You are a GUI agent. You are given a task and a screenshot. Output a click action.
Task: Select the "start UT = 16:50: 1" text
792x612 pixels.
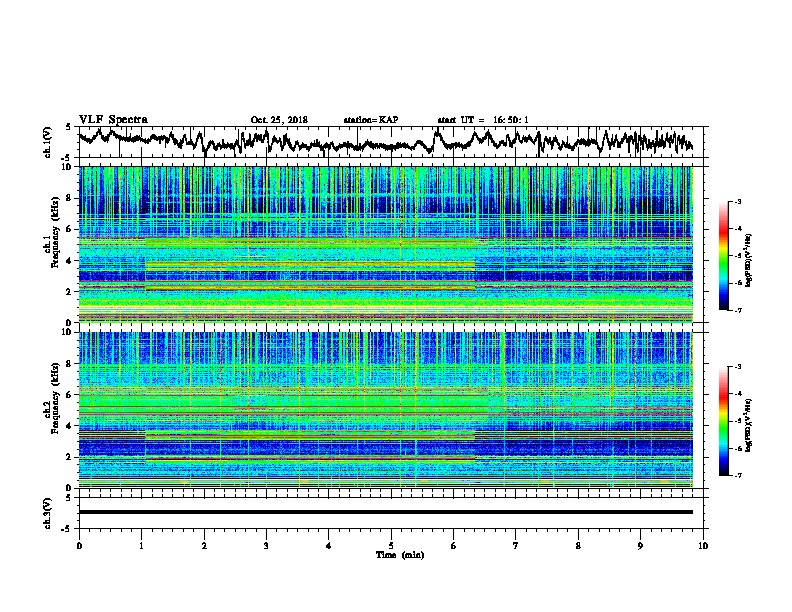tap(483, 120)
